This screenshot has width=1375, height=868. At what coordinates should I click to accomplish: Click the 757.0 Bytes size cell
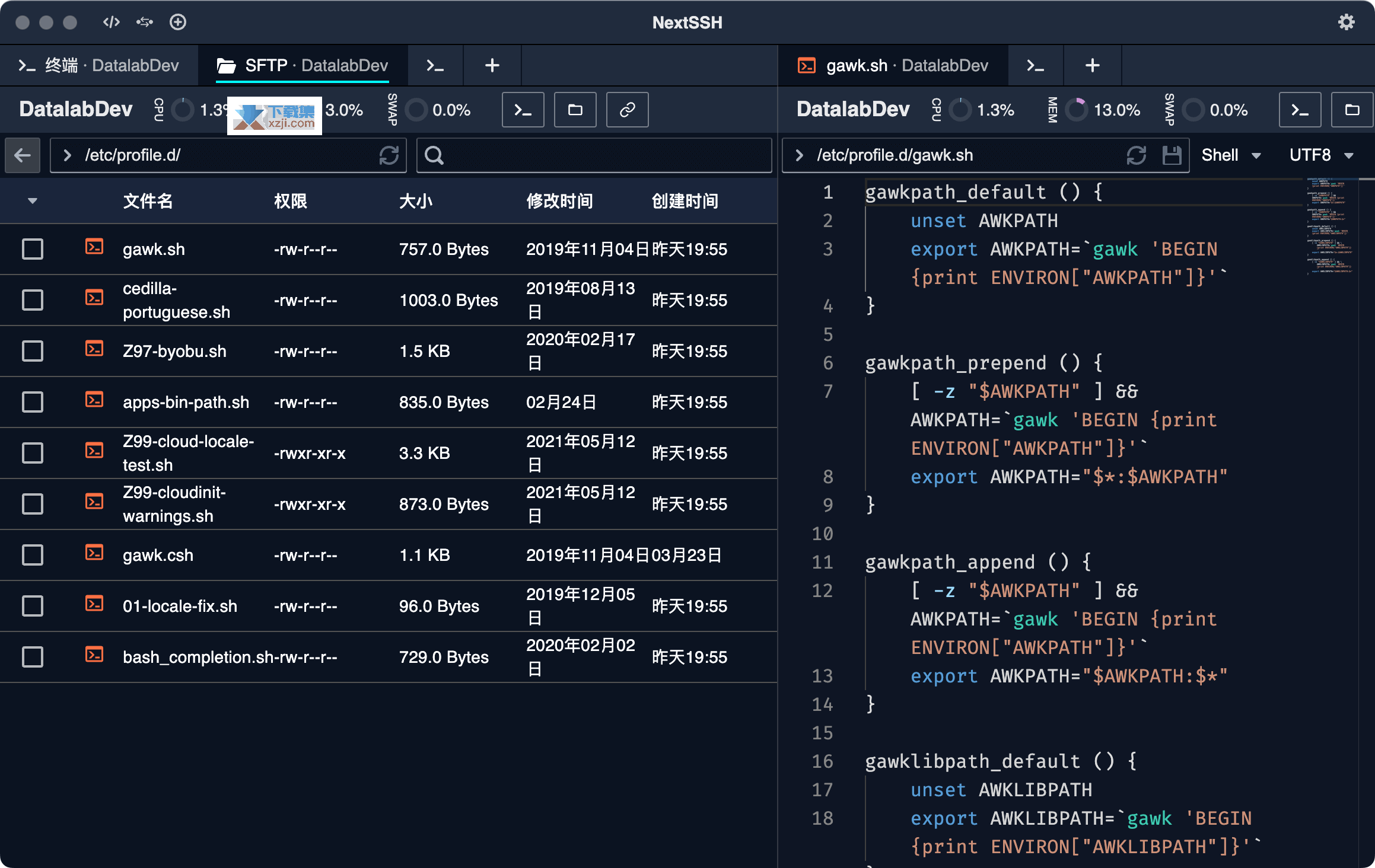coord(444,249)
